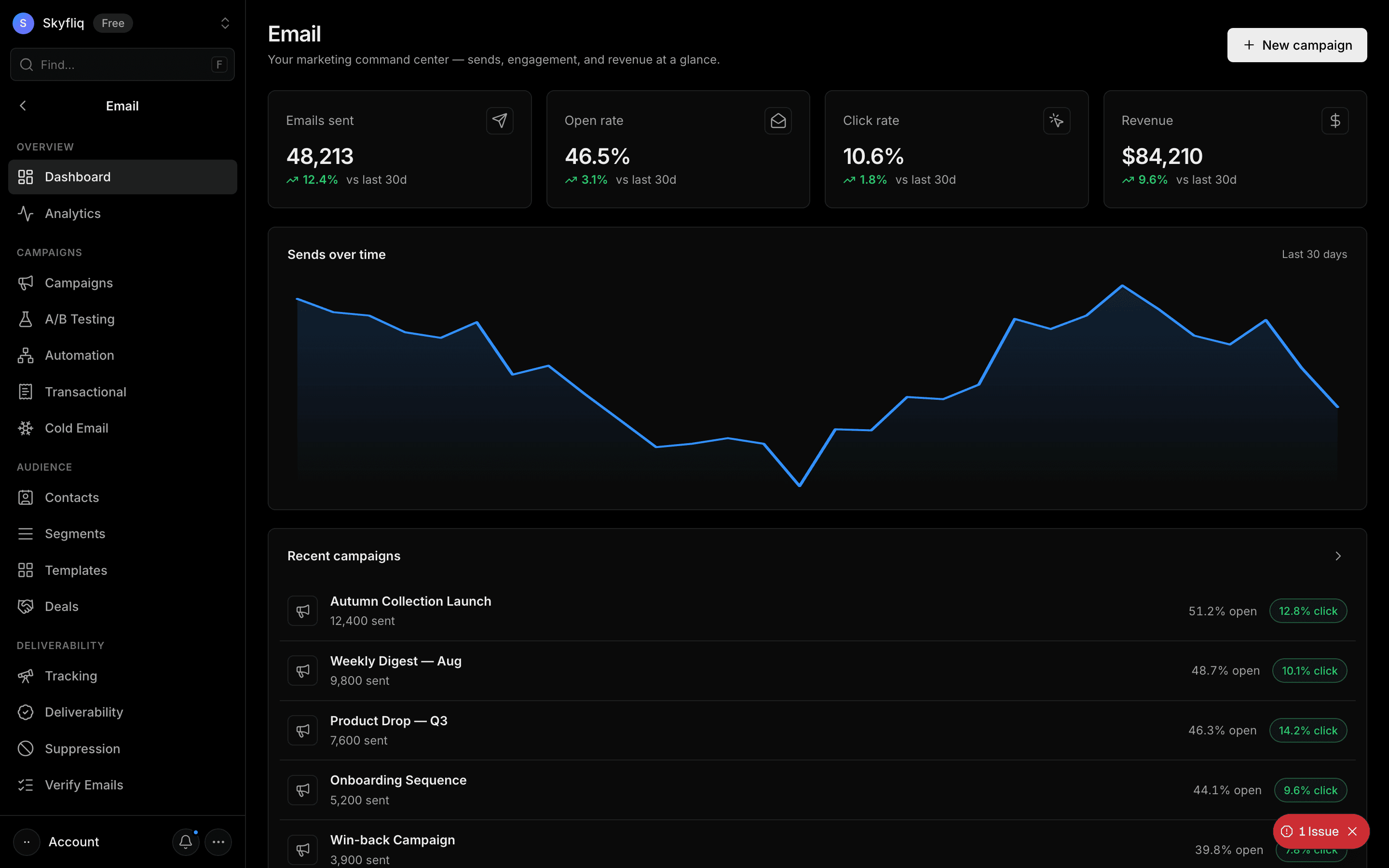Open the Product Drop — Q3 campaign

point(817,730)
